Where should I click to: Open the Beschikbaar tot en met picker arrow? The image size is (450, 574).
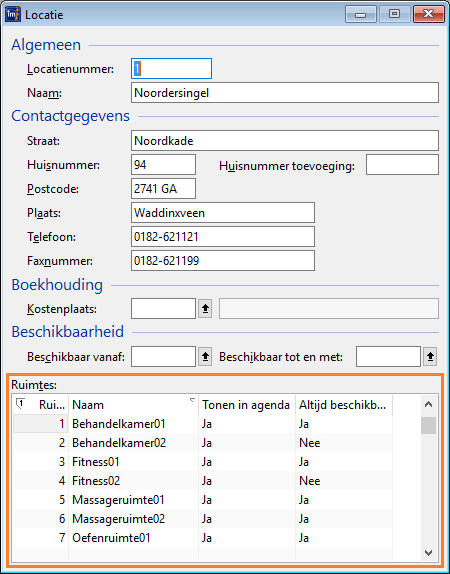430,356
